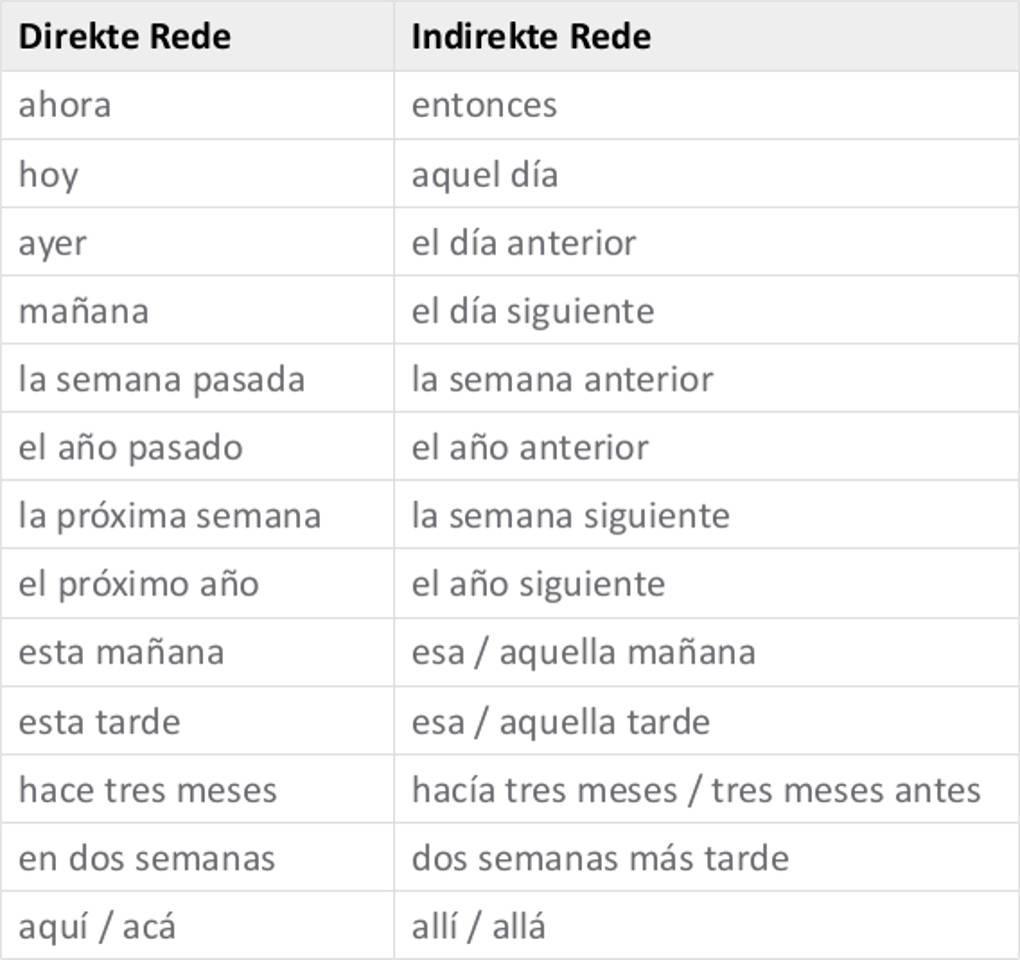Click the "la semana pasada" cell

[161, 380]
